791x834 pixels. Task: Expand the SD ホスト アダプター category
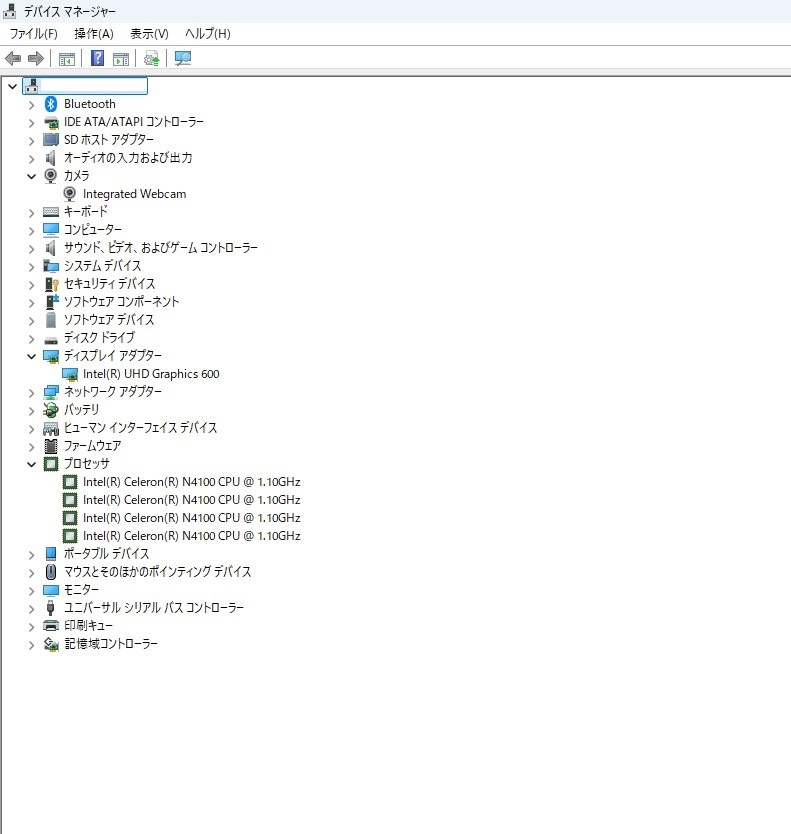click(31, 141)
